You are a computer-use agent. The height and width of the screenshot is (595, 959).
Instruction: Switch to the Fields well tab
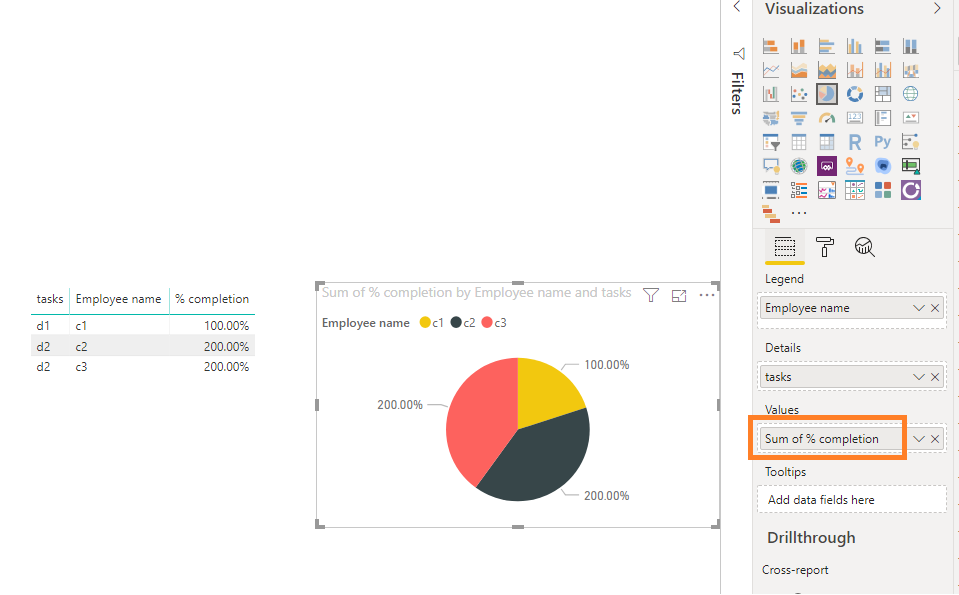pyautogui.click(x=785, y=247)
